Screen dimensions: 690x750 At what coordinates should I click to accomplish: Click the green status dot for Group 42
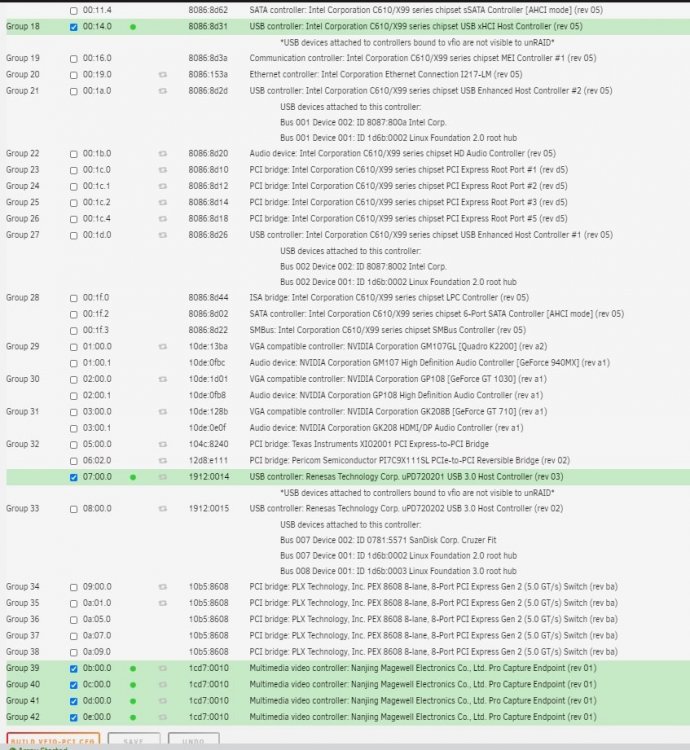(133, 717)
